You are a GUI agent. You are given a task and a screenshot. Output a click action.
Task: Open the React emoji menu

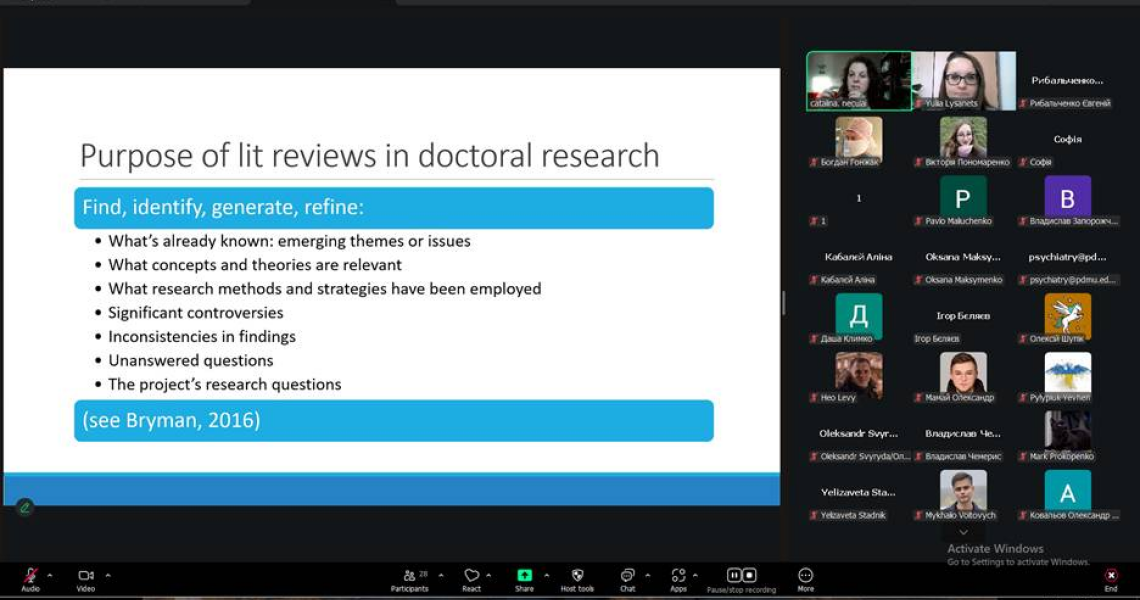(x=472, y=576)
